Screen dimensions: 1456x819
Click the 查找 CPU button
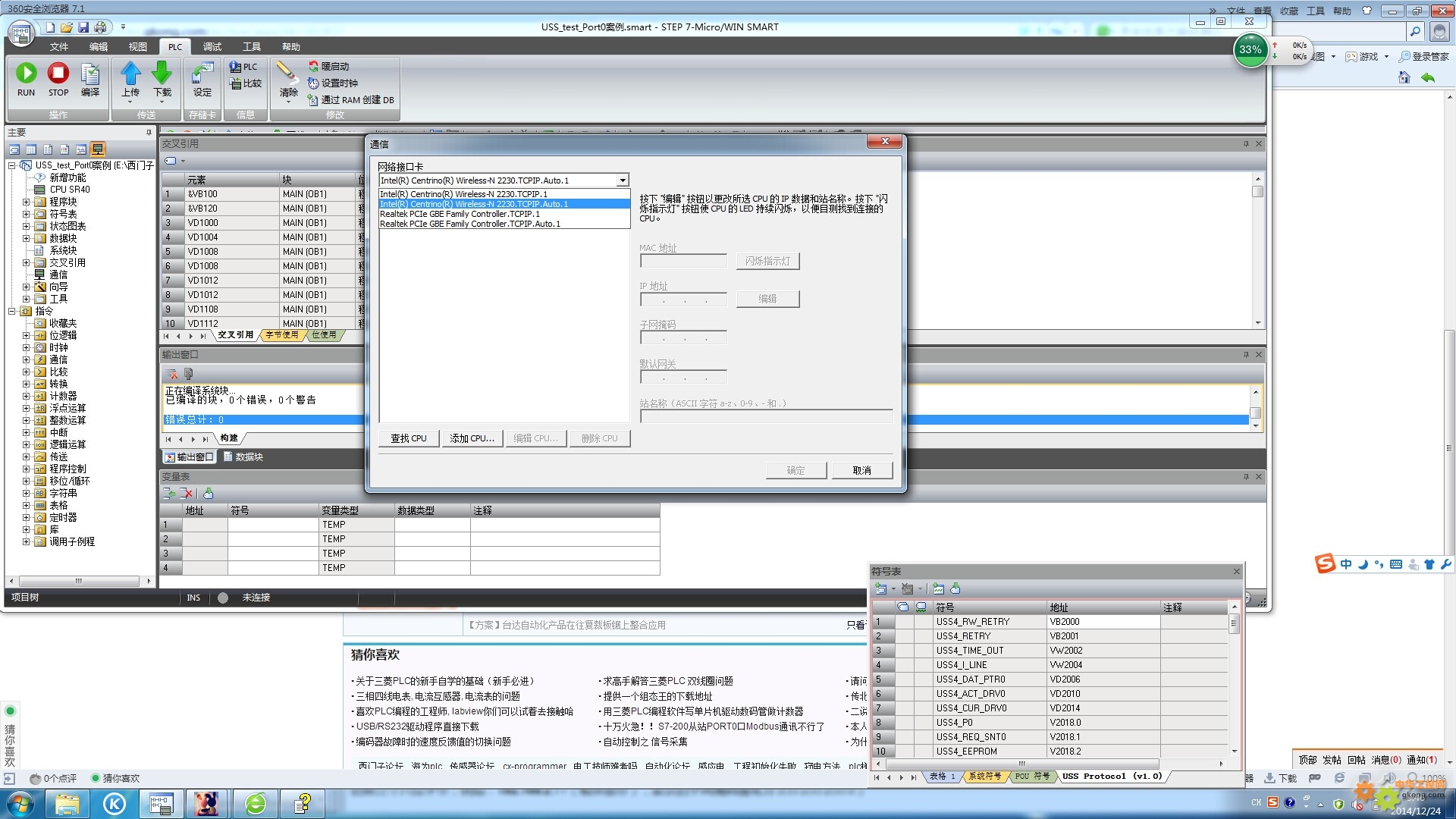click(x=409, y=438)
